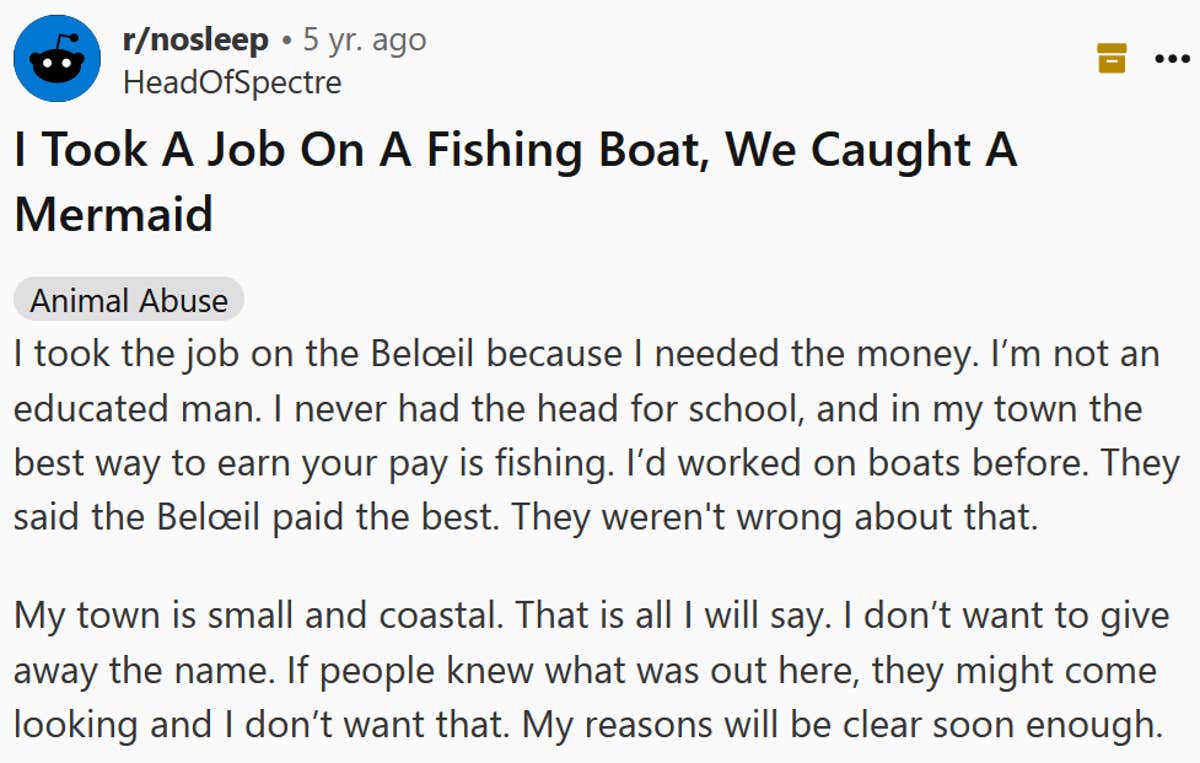
Task: Select the Animal Abuse flair tag
Action: tap(129, 300)
